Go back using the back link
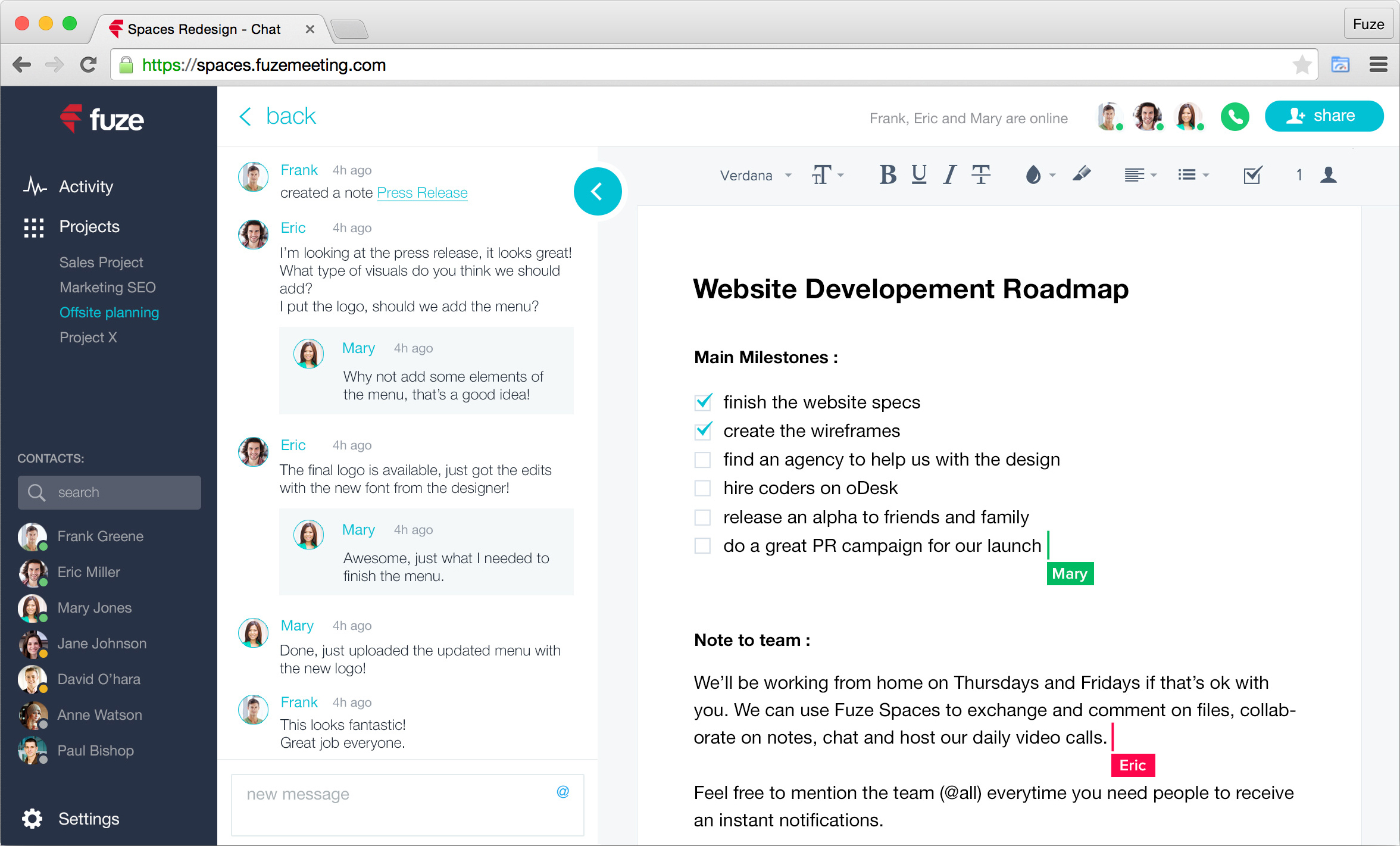This screenshot has width=1400, height=846. [277, 116]
